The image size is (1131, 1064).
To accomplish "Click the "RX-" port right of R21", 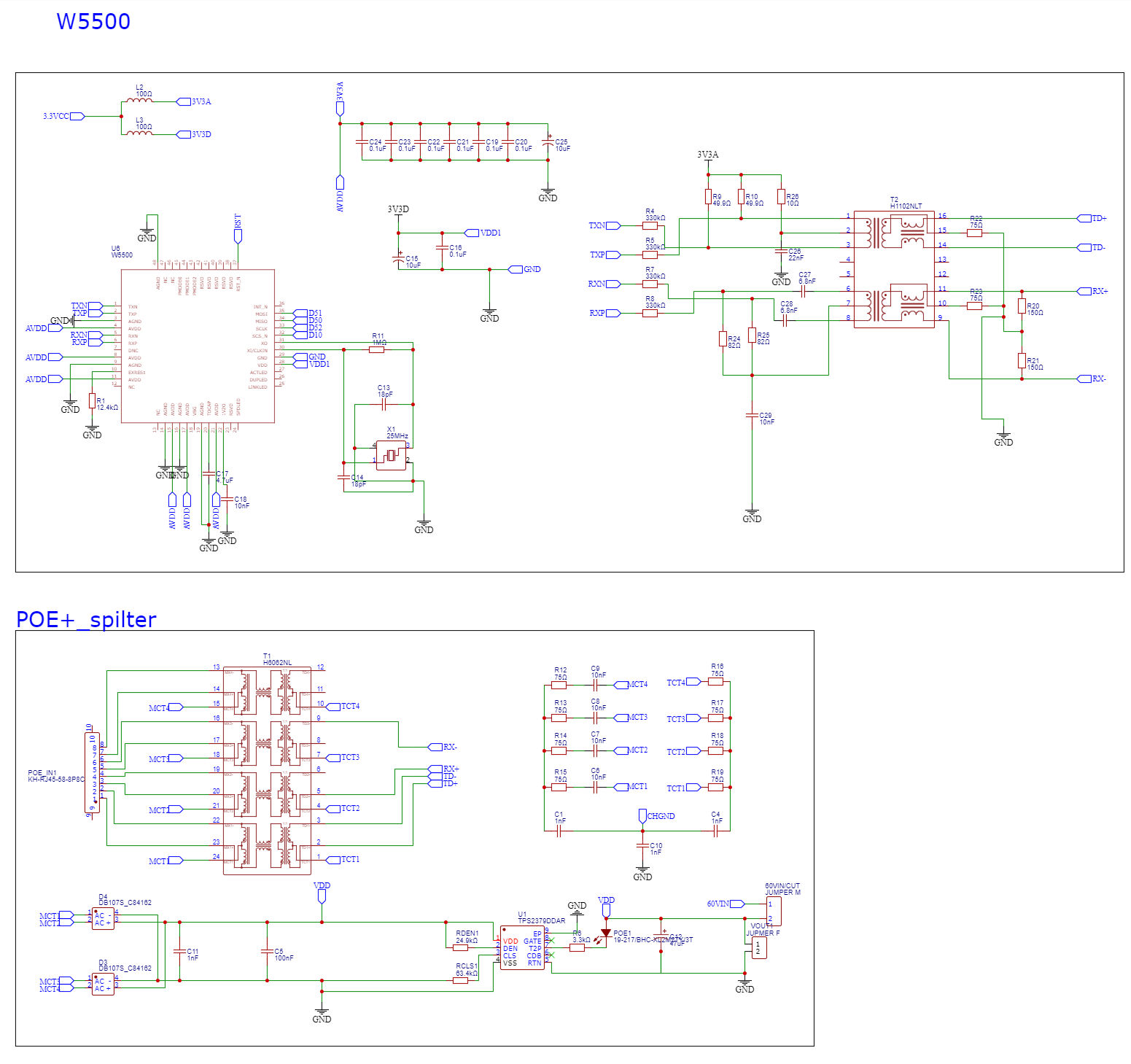I will [1092, 378].
